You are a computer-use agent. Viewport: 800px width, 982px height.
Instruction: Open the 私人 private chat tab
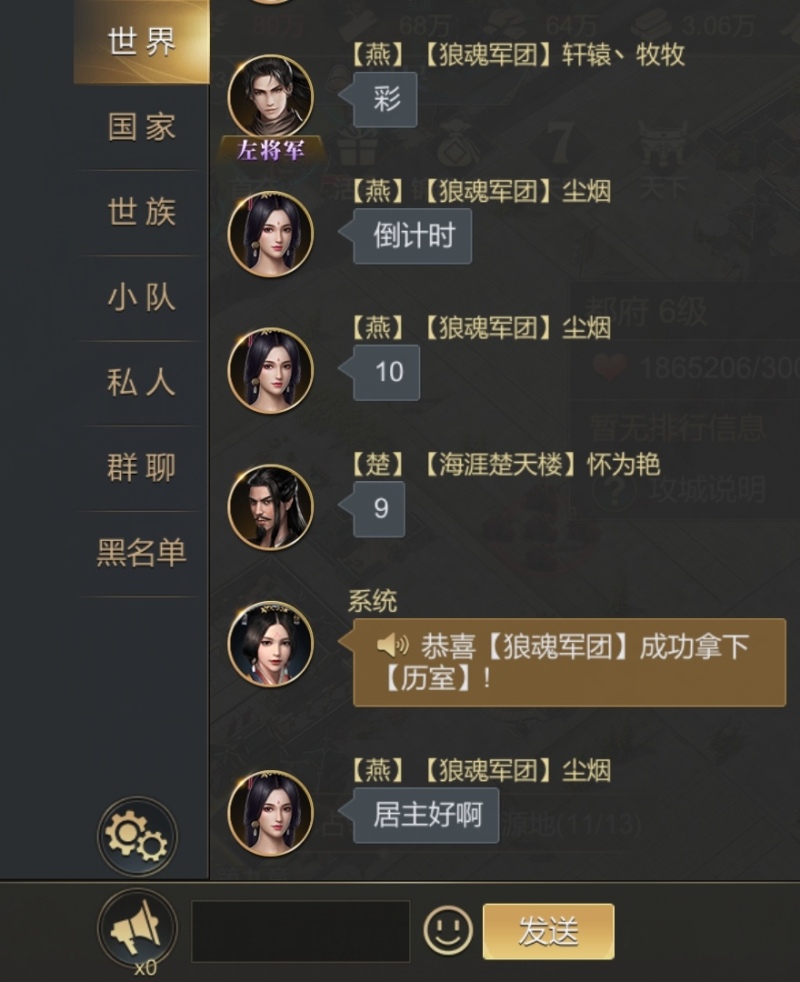click(x=142, y=383)
